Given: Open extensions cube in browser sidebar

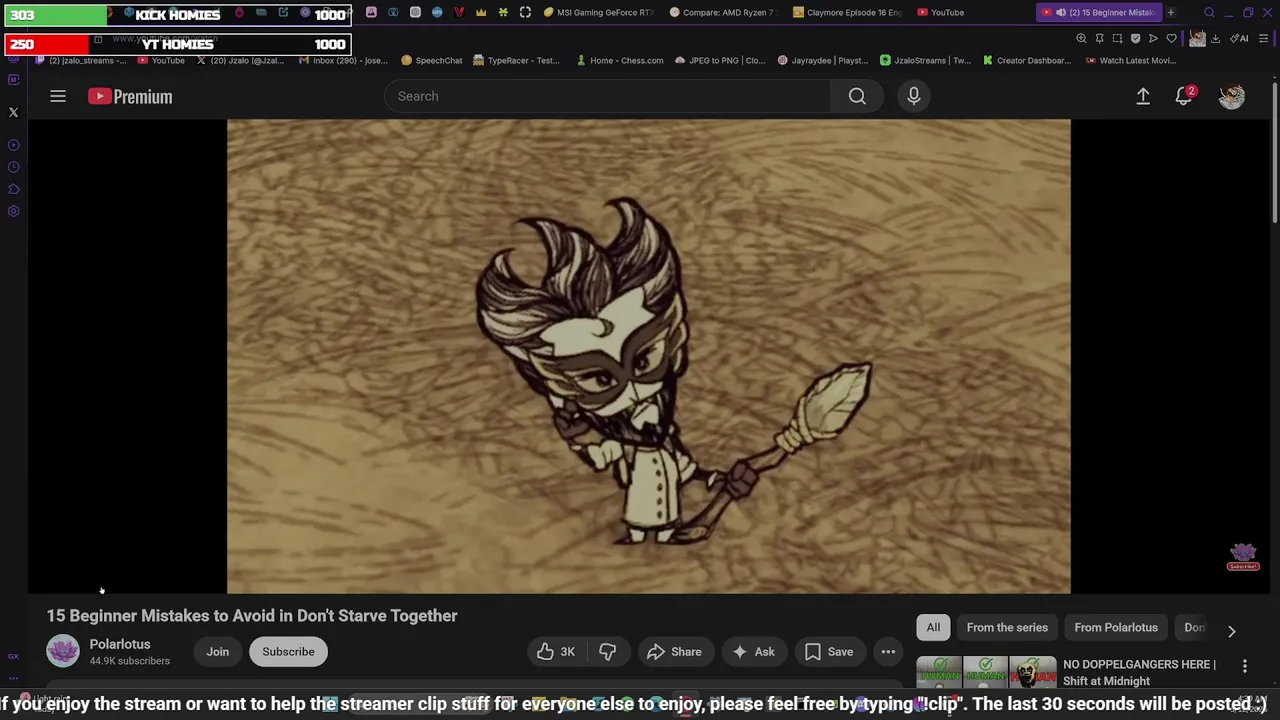Looking at the screenshot, I should [x=14, y=189].
